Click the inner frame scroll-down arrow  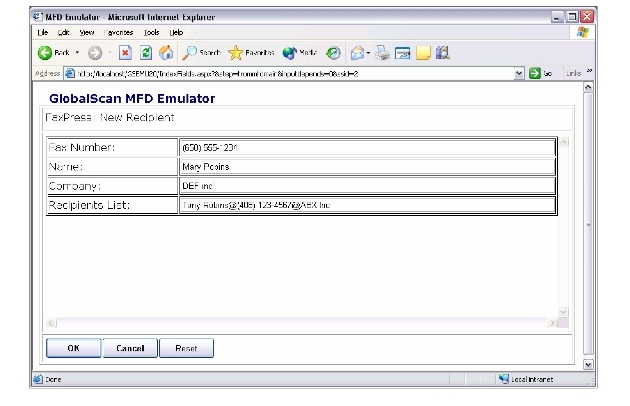[563, 312]
